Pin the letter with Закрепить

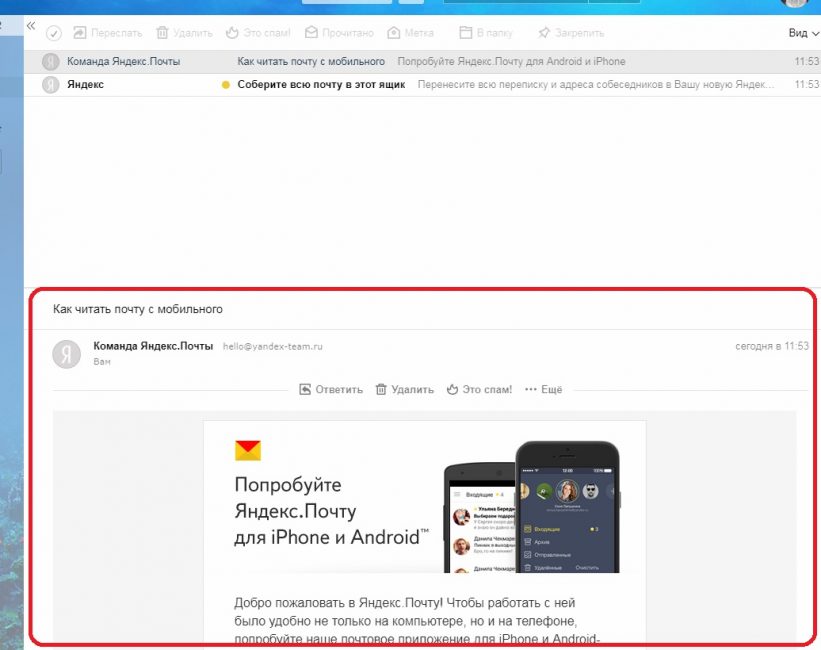click(x=571, y=33)
